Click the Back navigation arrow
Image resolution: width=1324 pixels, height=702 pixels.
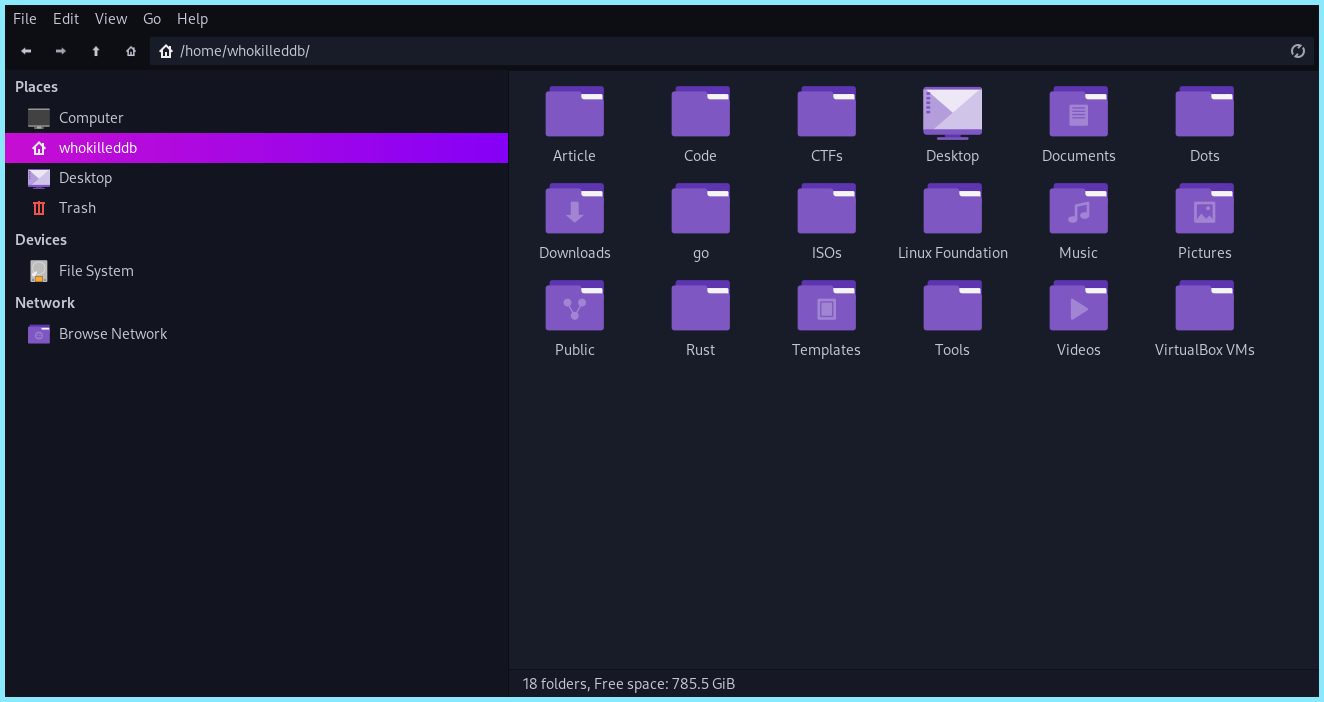(x=26, y=50)
